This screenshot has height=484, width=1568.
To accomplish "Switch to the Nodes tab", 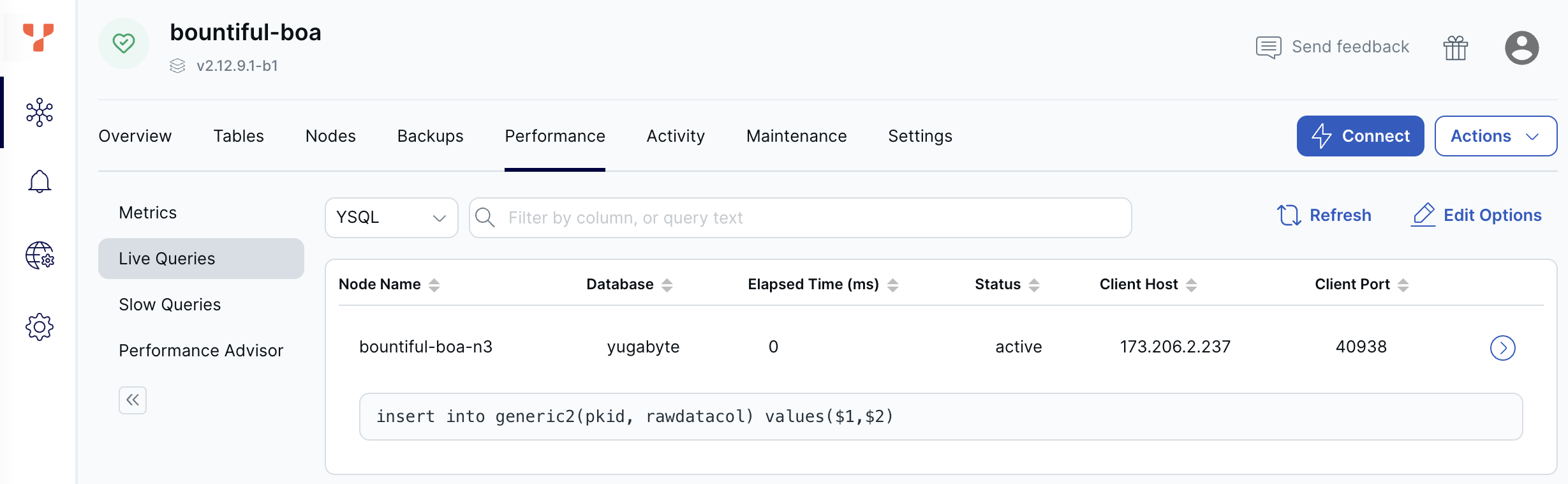I will (x=330, y=136).
